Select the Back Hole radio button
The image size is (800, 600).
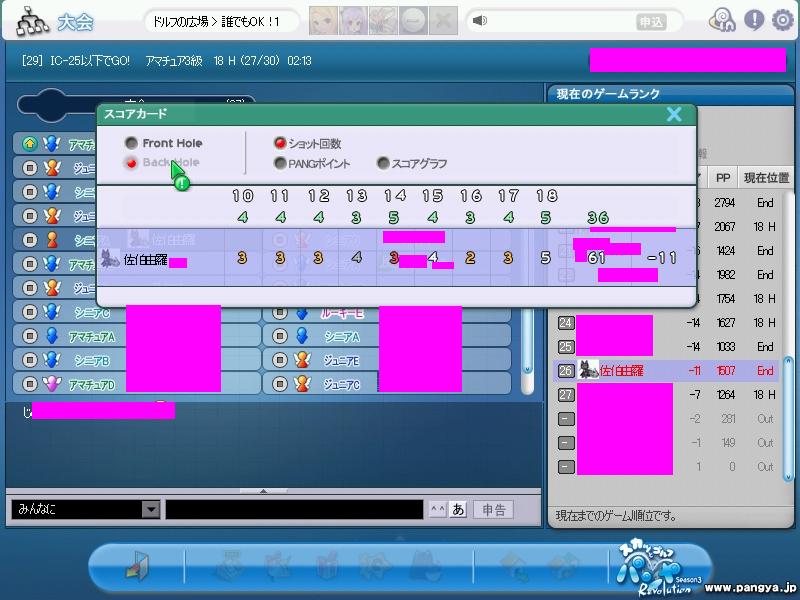click(131, 163)
